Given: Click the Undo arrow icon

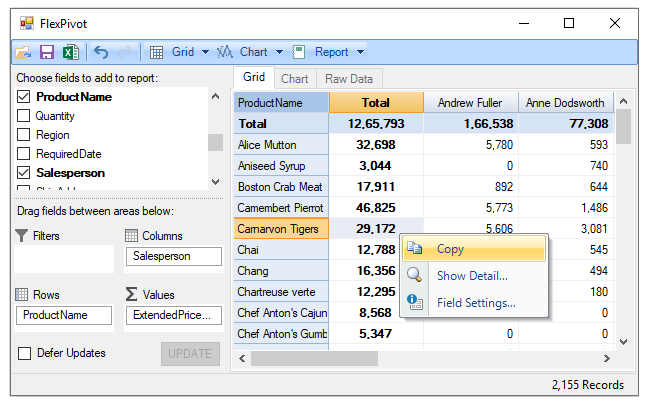Looking at the screenshot, I should 101,52.
